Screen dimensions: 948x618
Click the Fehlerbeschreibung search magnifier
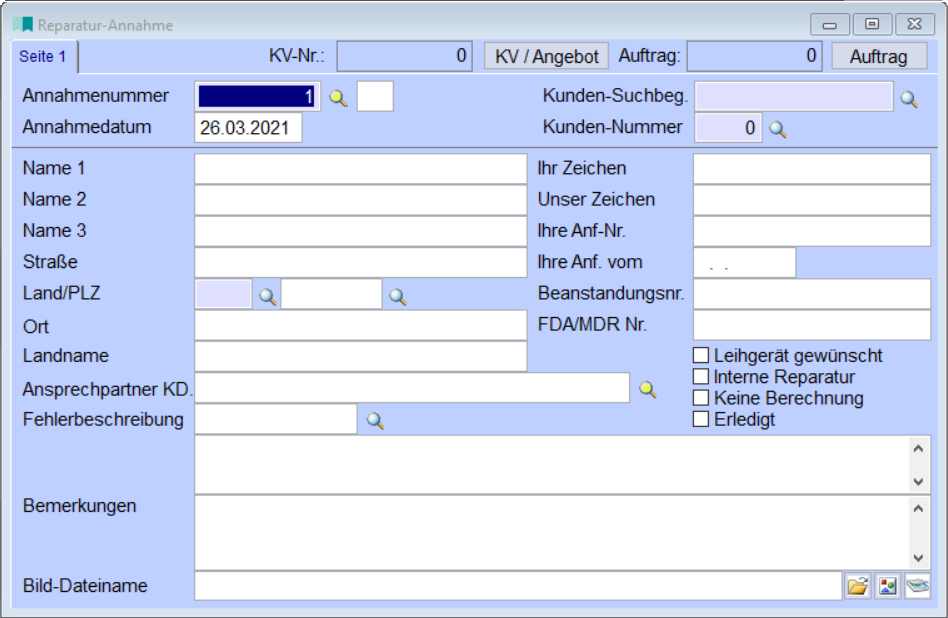[375, 421]
